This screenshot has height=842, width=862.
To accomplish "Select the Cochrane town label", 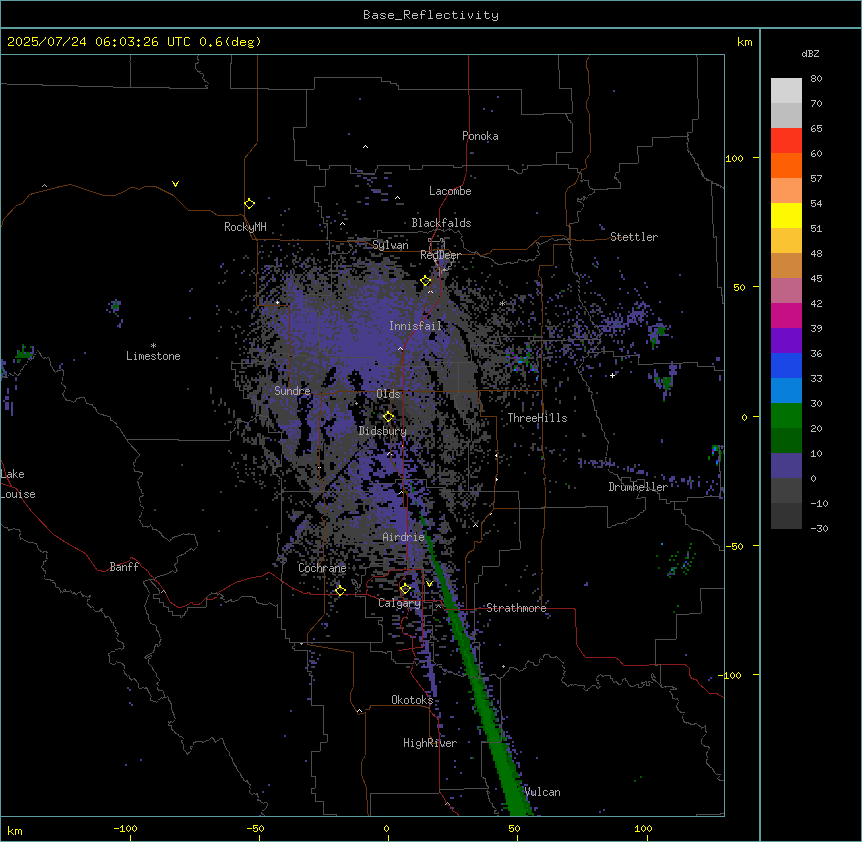I will pyautogui.click(x=322, y=568).
